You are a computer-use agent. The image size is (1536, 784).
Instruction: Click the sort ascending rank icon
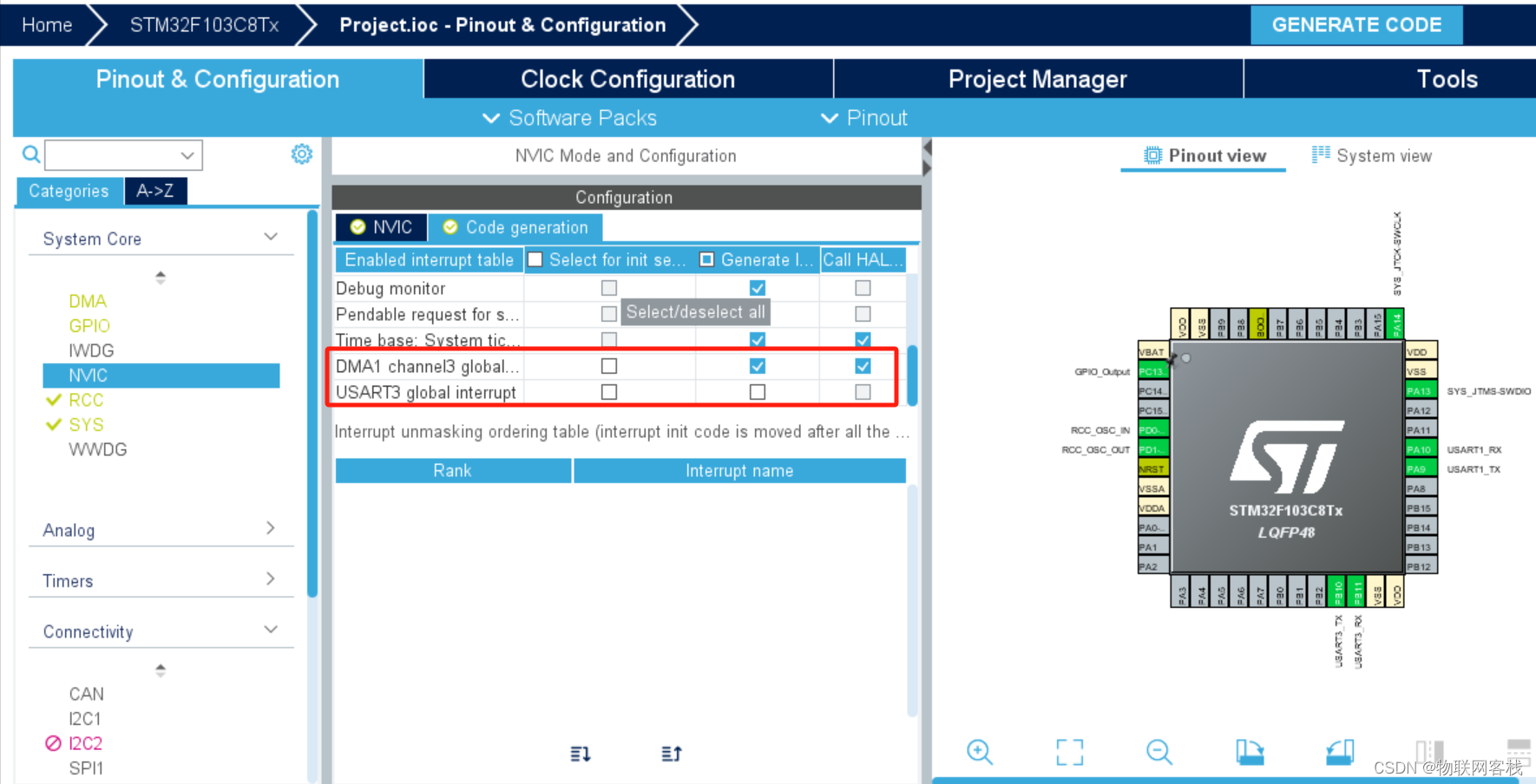click(x=672, y=754)
